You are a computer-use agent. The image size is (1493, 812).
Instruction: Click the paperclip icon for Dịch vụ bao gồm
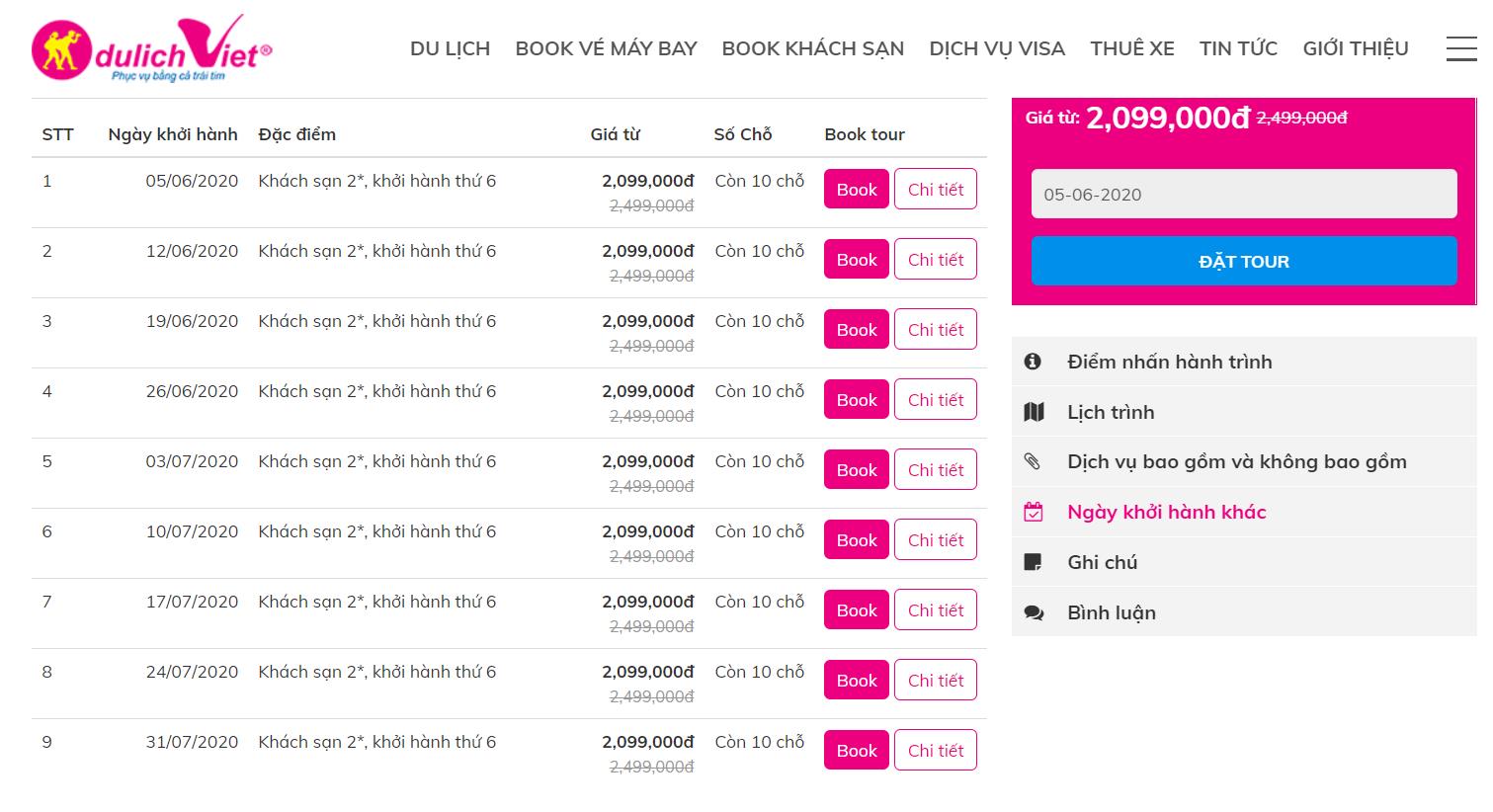click(x=1033, y=461)
